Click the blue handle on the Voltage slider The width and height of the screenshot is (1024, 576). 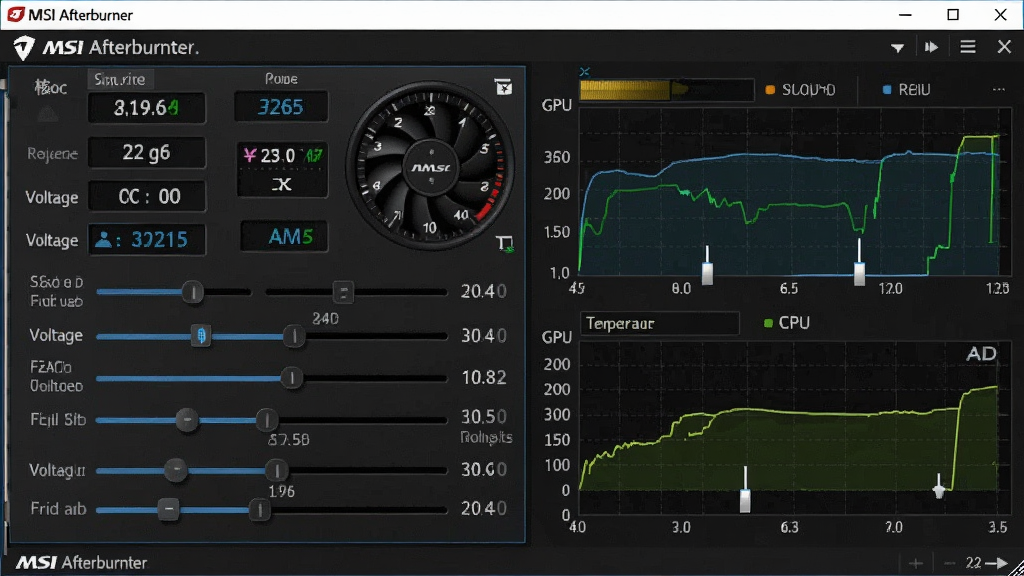click(x=201, y=336)
